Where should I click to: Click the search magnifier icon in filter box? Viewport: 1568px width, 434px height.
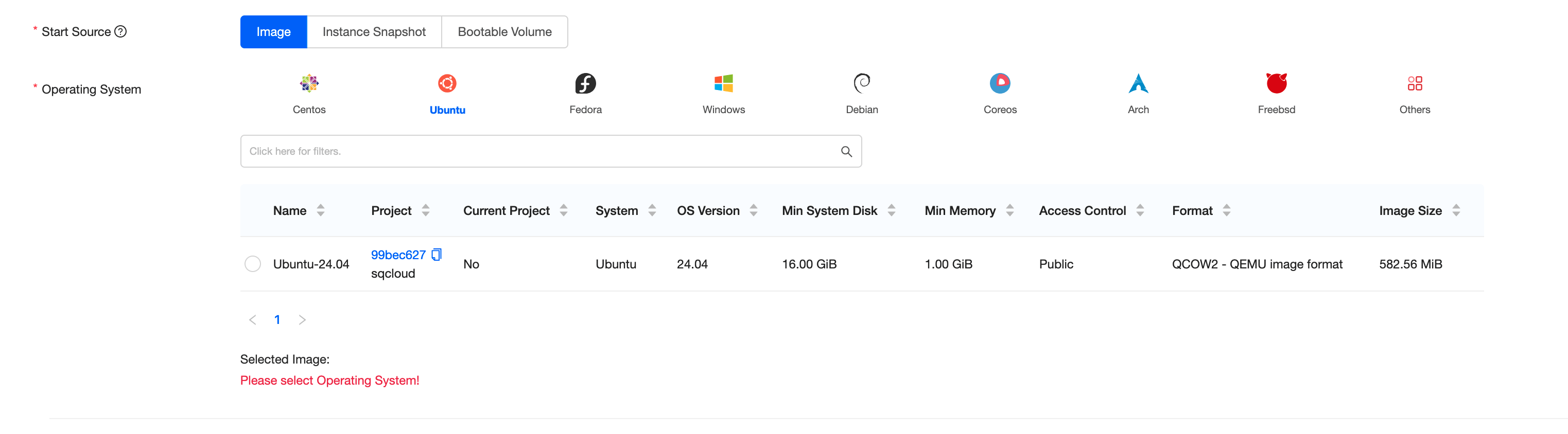(x=846, y=151)
